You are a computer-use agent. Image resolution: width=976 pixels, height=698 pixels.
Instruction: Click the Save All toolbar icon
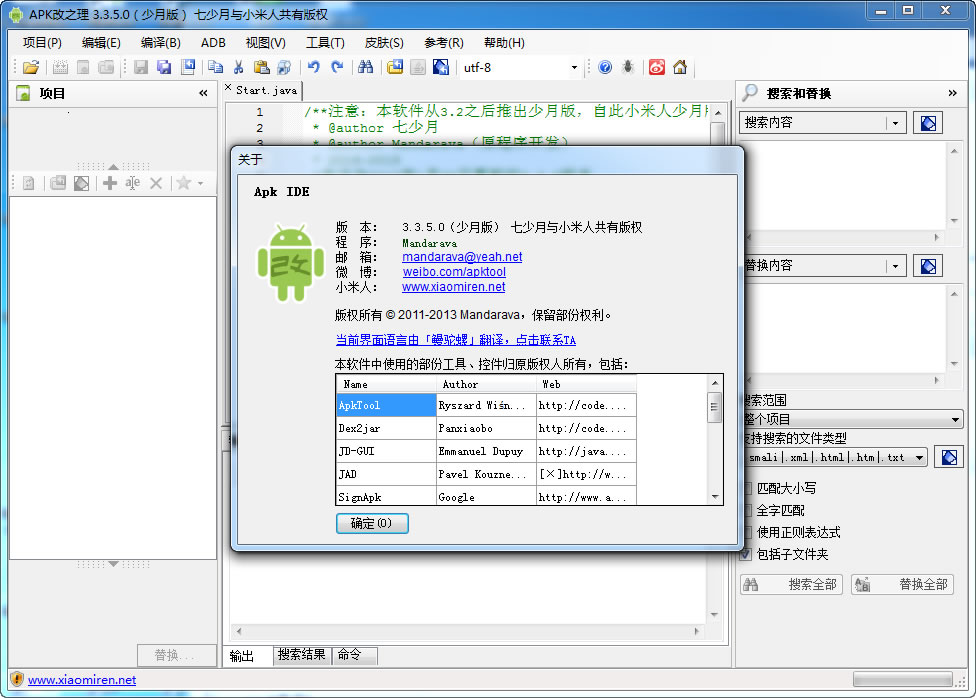(x=164, y=67)
